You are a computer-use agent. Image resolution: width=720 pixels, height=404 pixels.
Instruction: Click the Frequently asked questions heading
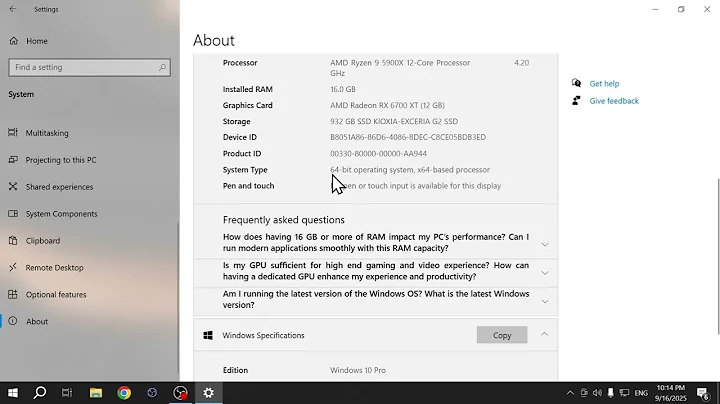point(284,220)
